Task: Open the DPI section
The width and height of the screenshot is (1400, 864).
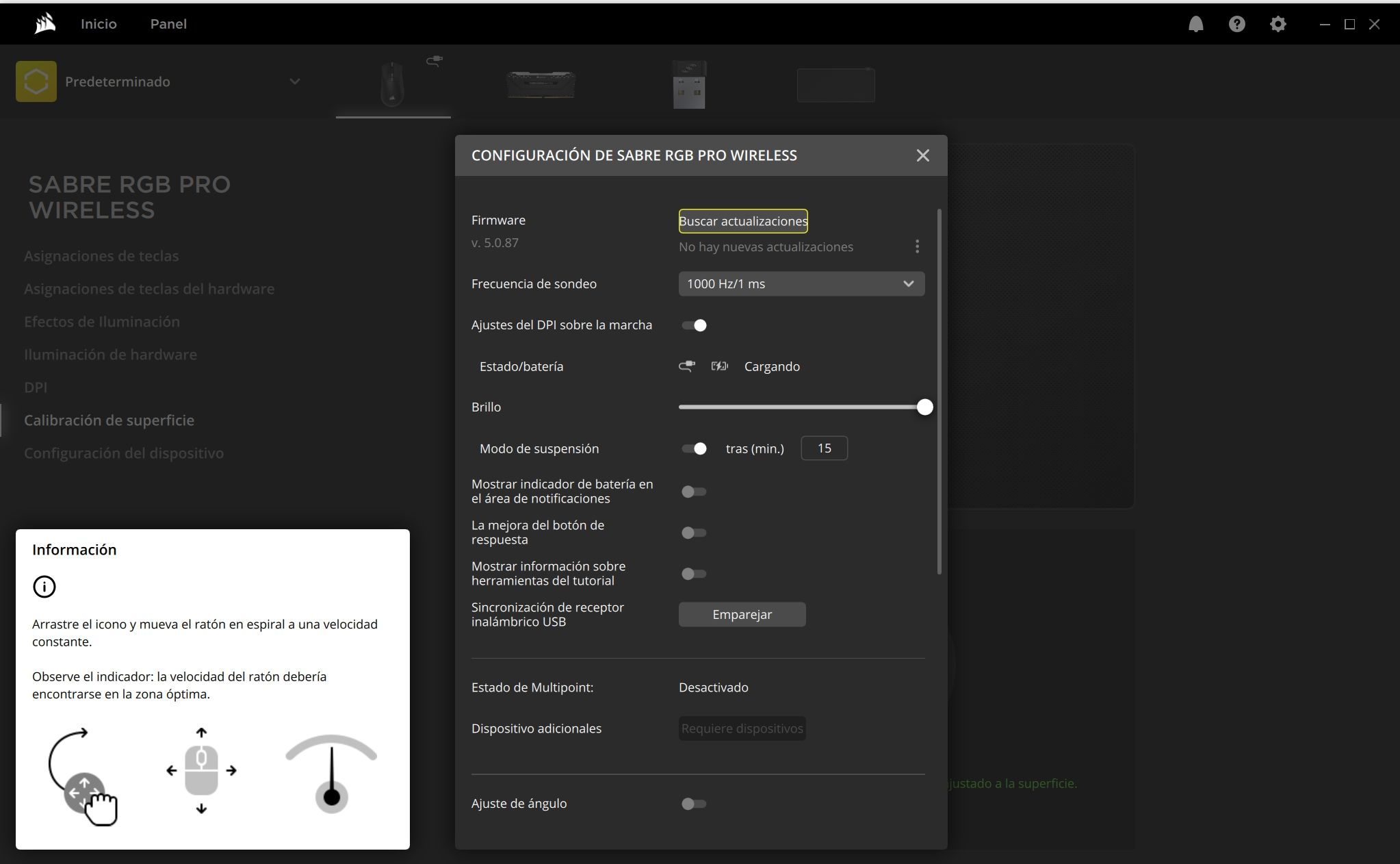Action: click(36, 387)
